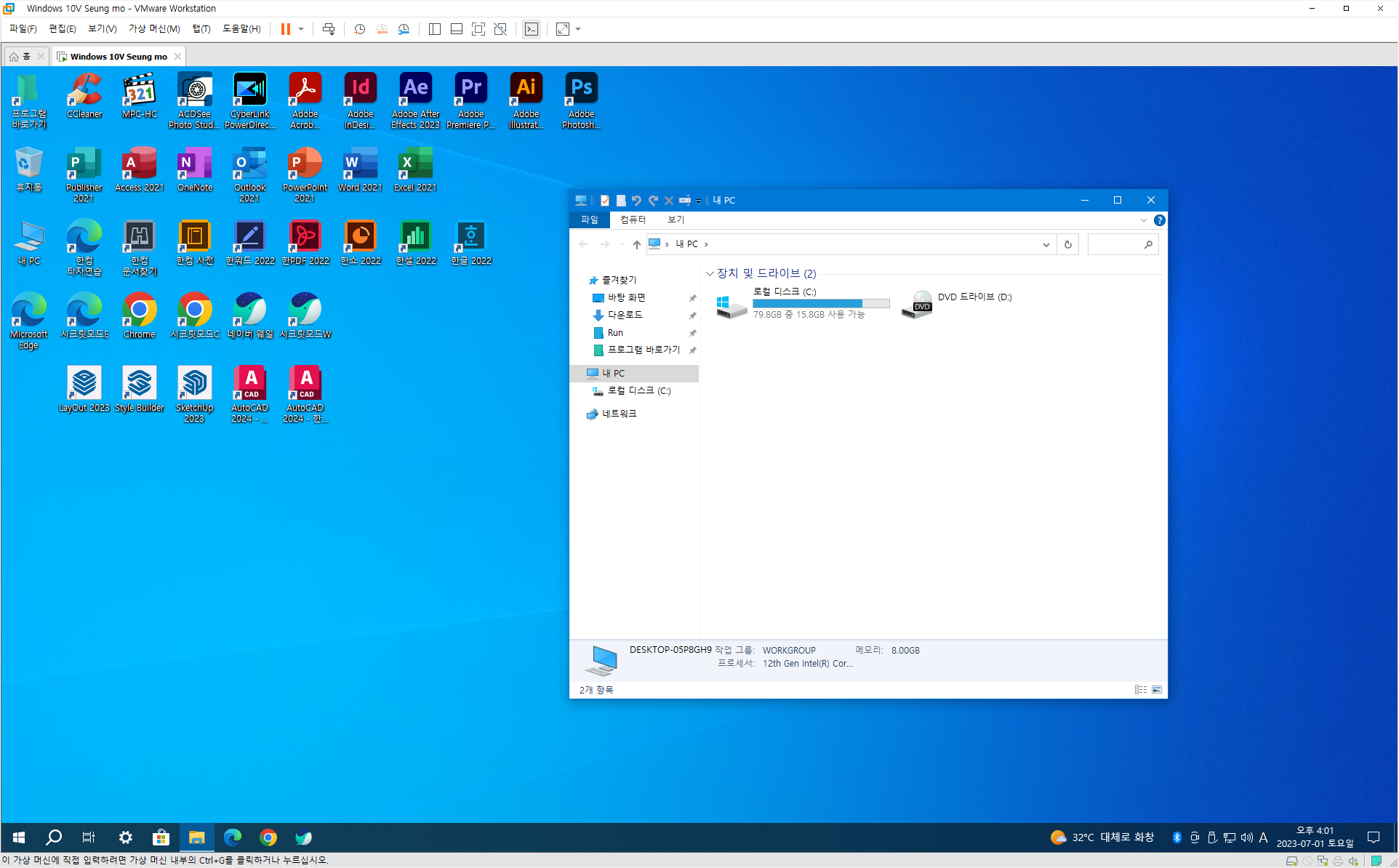The height and width of the screenshot is (868, 1399).
Task: Click the up one level arrow in Explorer
Action: [636, 244]
